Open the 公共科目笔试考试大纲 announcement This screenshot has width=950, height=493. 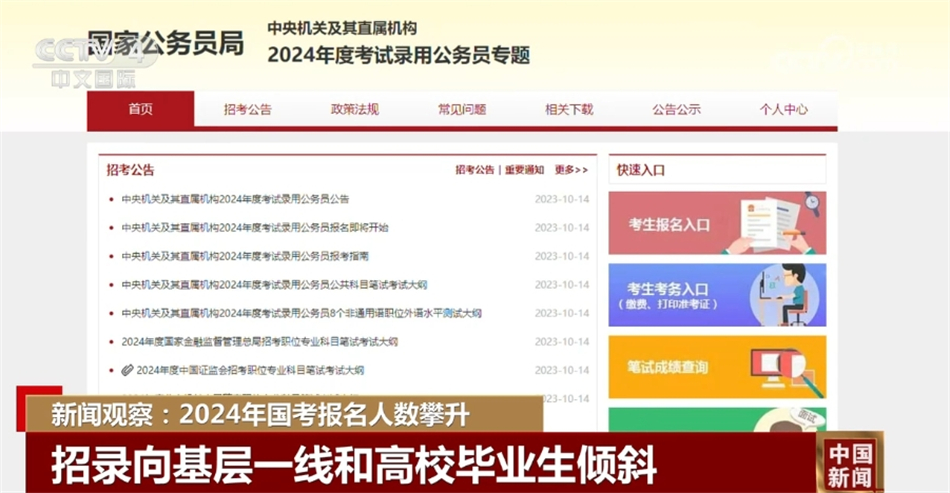tap(274, 285)
